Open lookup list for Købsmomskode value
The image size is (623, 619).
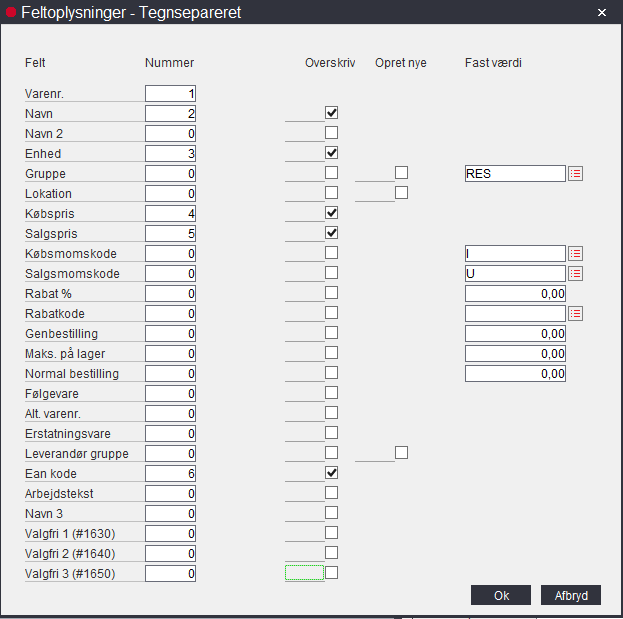tap(575, 253)
